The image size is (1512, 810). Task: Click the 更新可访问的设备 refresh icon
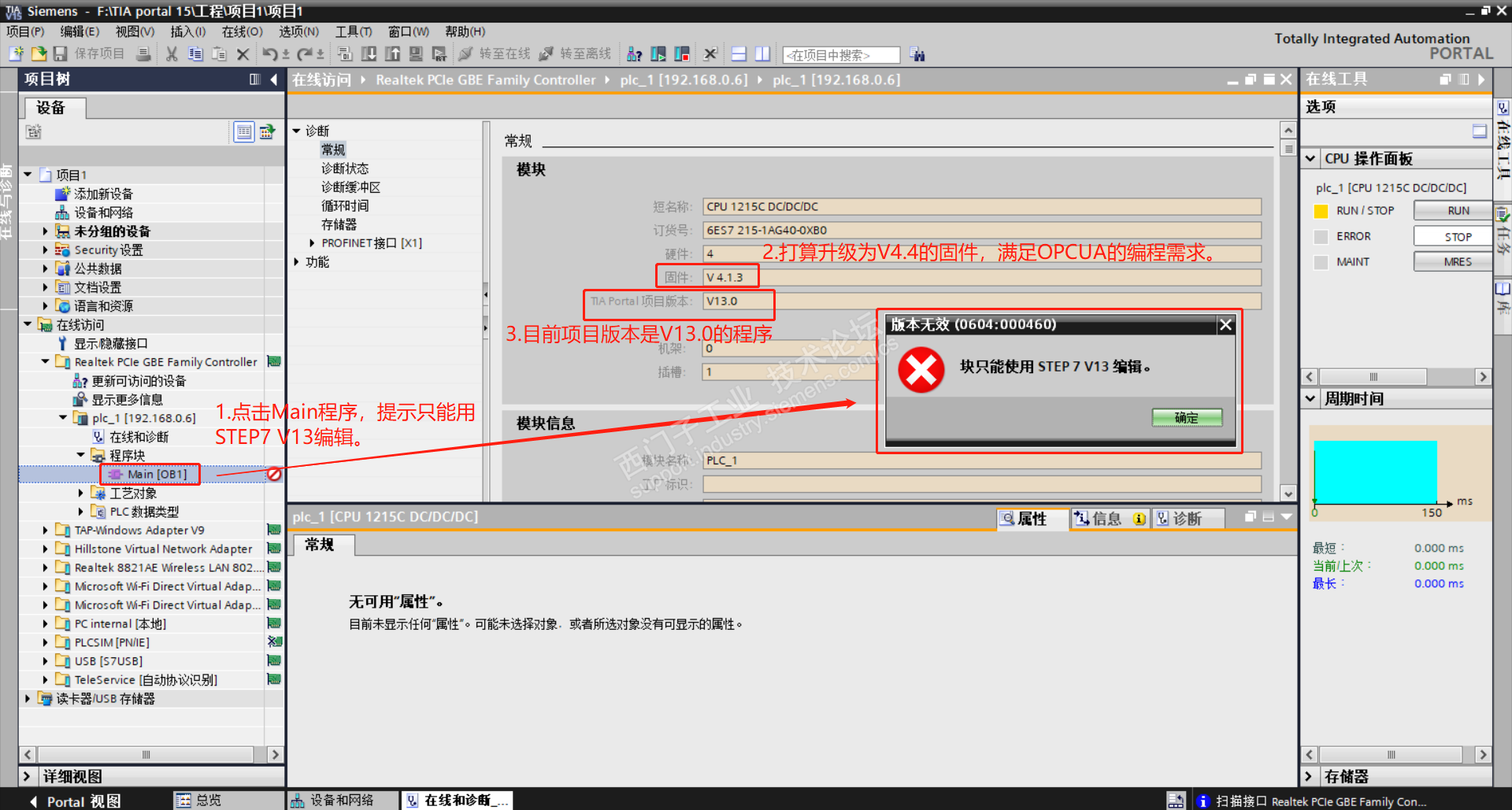tap(80, 381)
